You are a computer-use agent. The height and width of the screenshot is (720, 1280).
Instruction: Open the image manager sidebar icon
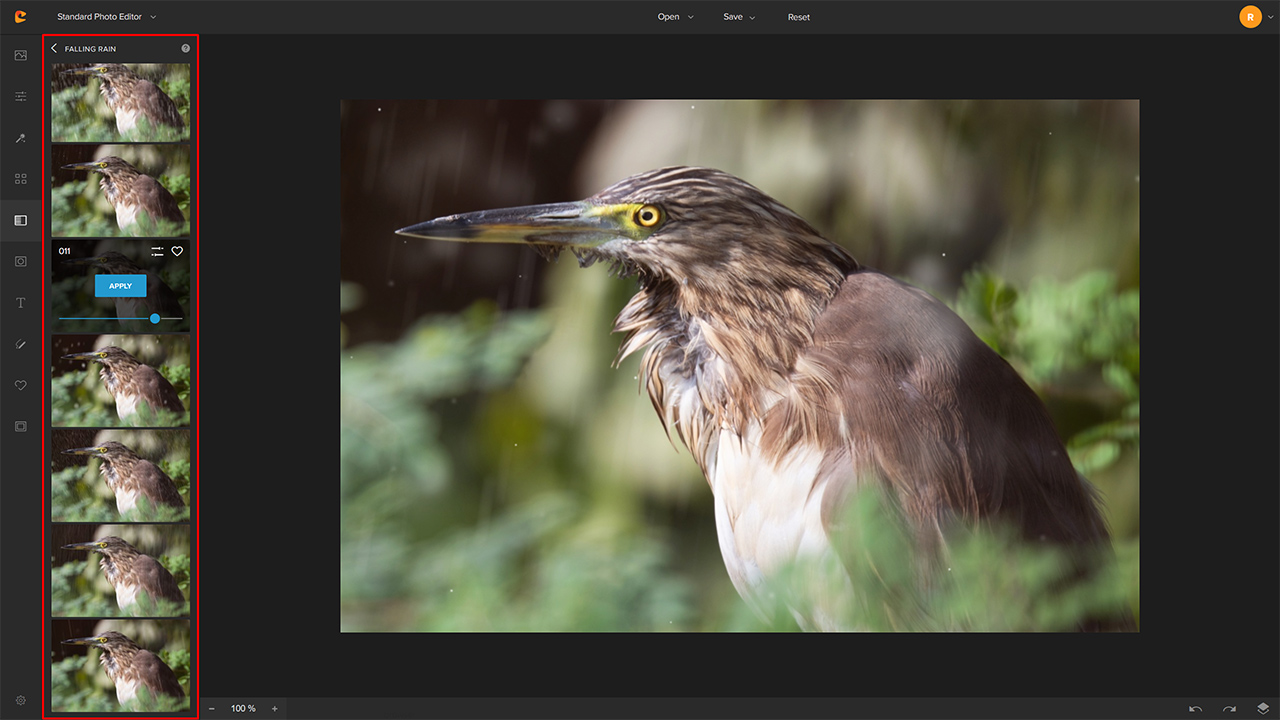pos(20,55)
